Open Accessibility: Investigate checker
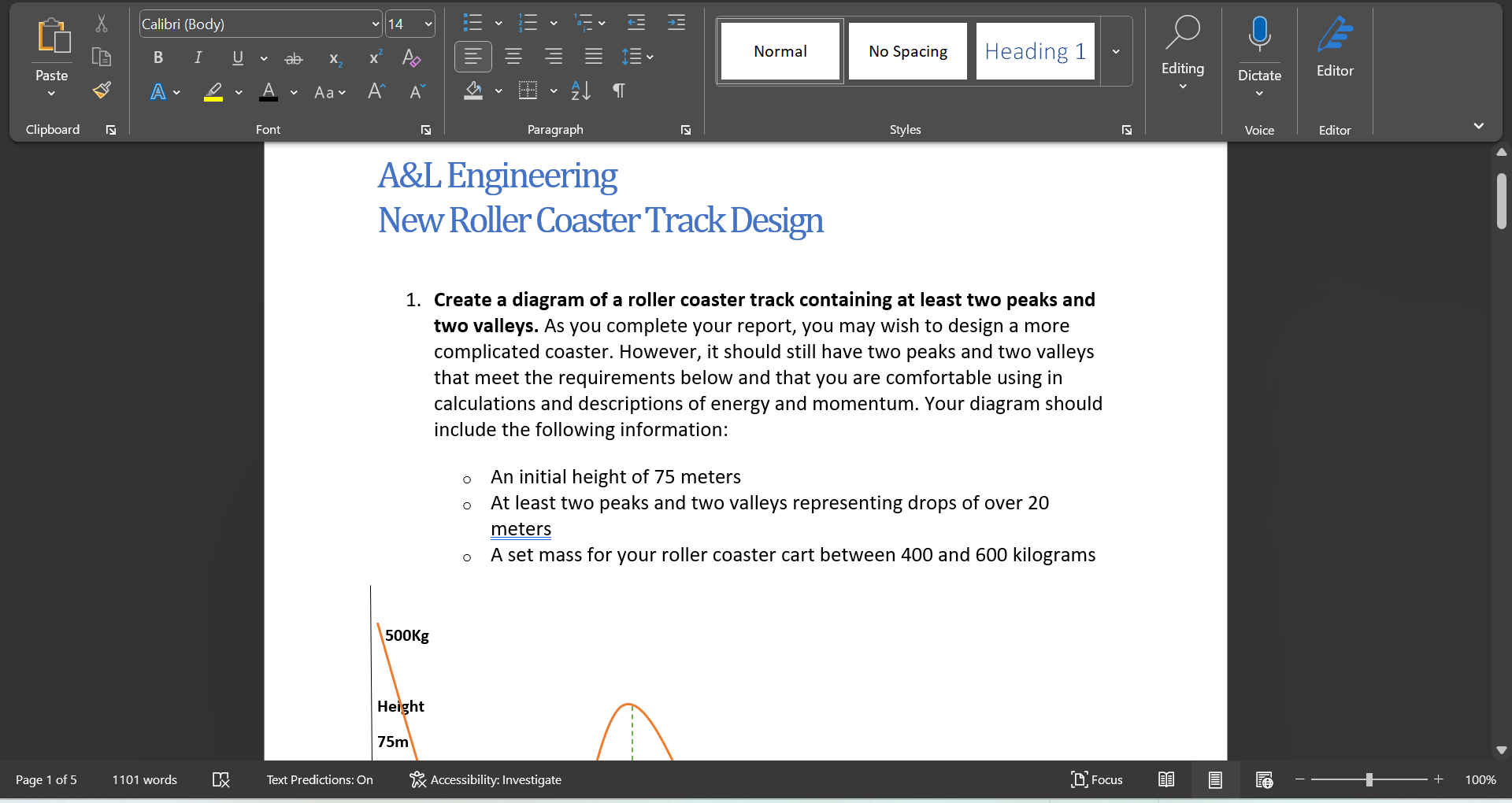1512x803 pixels. pos(485,779)
